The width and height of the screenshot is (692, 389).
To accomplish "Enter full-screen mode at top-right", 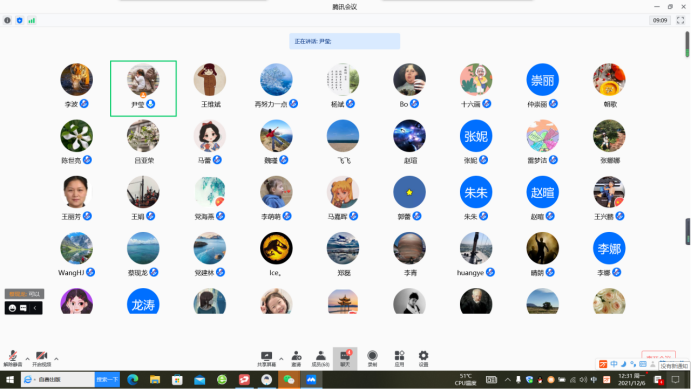I will point(681,20).
